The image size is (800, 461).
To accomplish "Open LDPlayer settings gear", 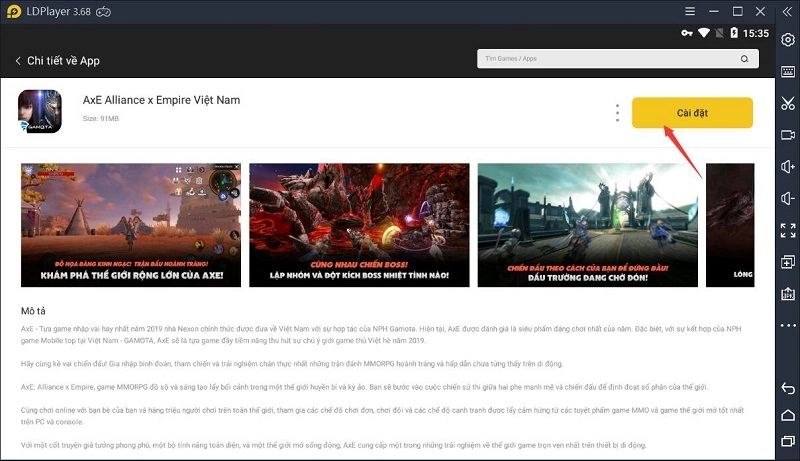I will [x=788, y=40].
